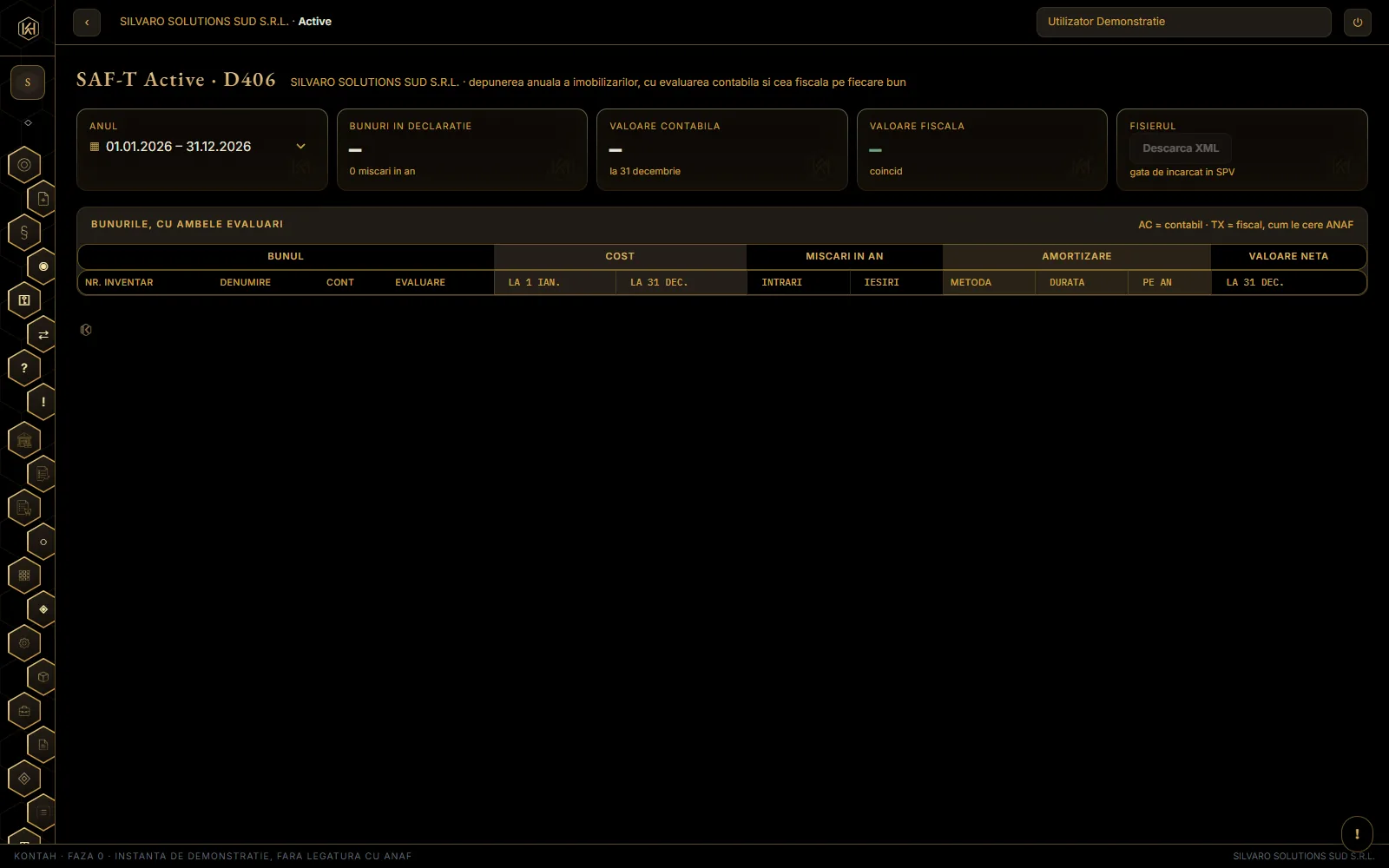Screen dimensions: 1389x868
Task: Click the floating exclamation help button
Action: [1357, 834]
